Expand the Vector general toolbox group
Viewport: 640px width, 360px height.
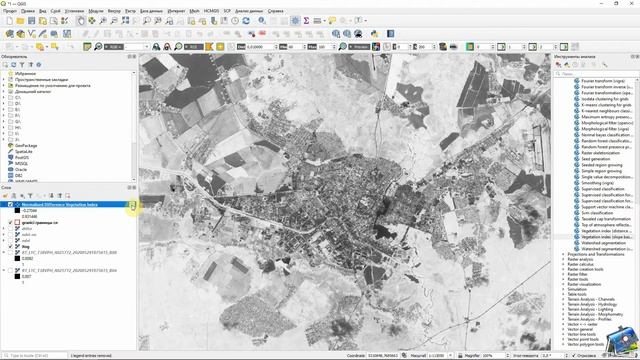pyautogui.click(x=563, y=329)
